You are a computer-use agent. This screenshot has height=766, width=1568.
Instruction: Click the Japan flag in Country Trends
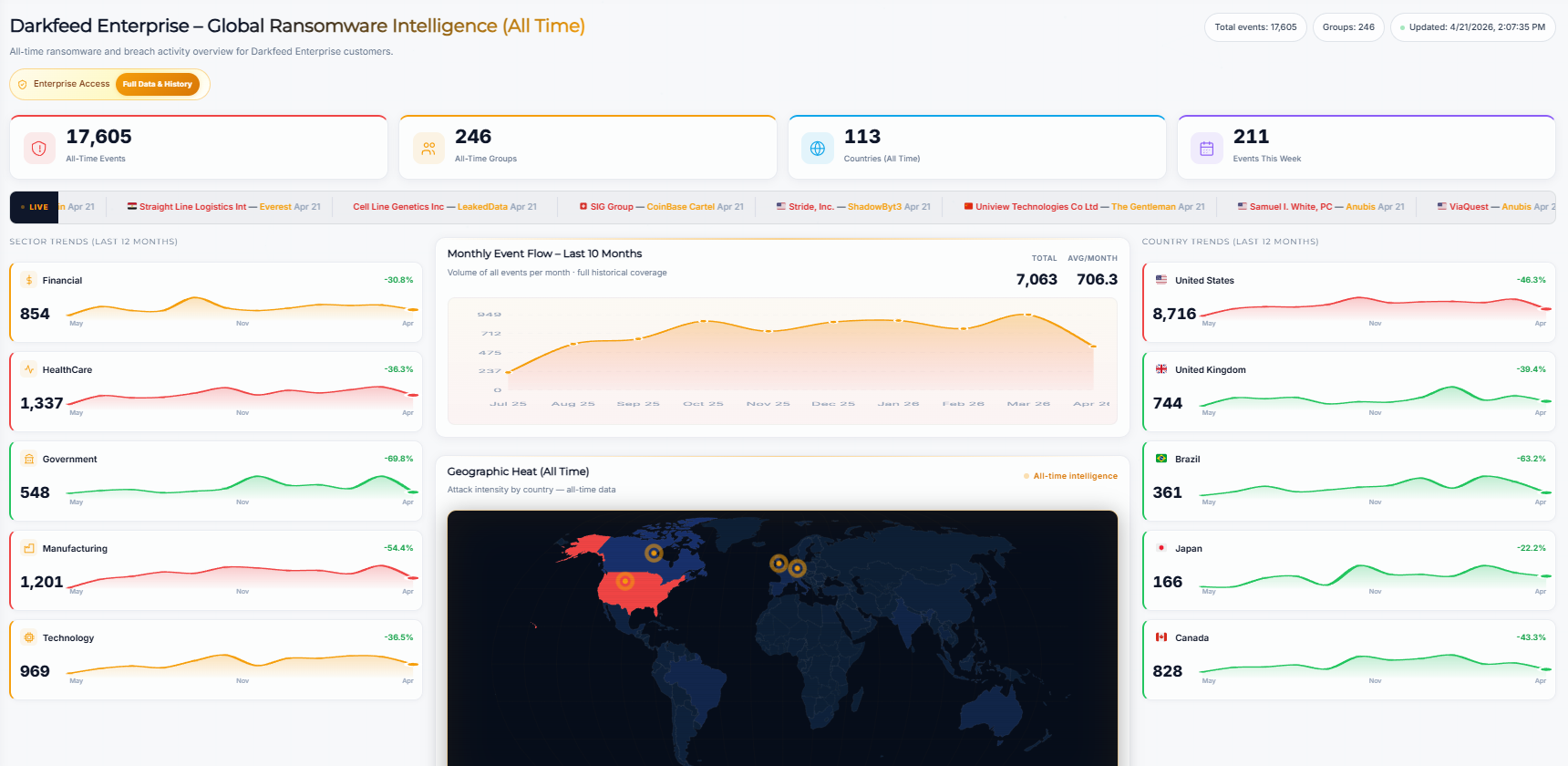click(1161, 548)
